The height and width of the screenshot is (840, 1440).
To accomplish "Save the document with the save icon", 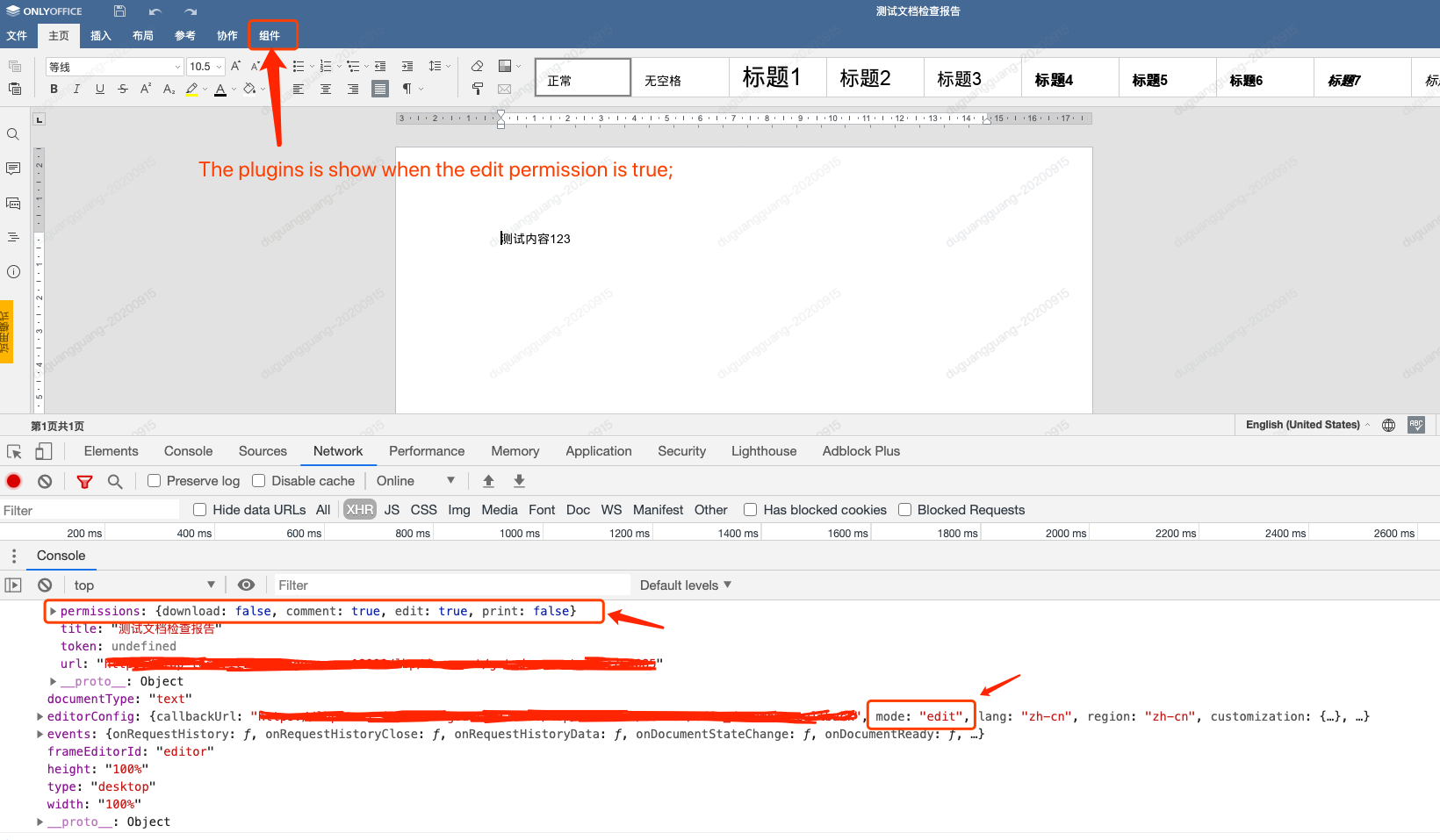I will (120, 11).
